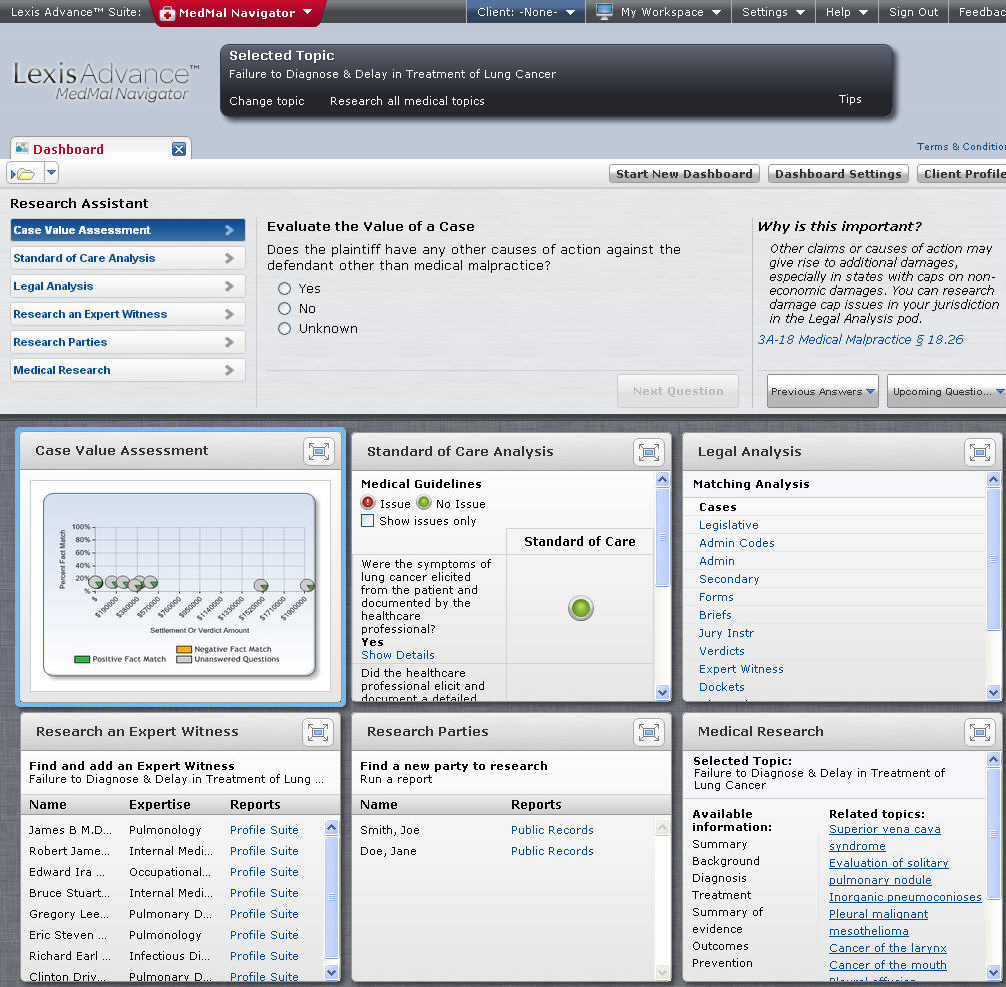1006x987 pixels.
Task: Open Jury Instr in Legal Analysis pod
Action: point(726,633)
